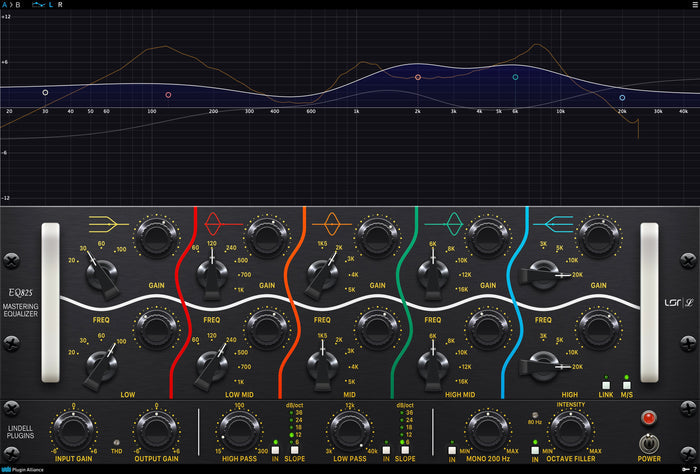700x474 pixels.
Task: Click the lower LOW band gain knob
Action: click(x=156, y=329)
